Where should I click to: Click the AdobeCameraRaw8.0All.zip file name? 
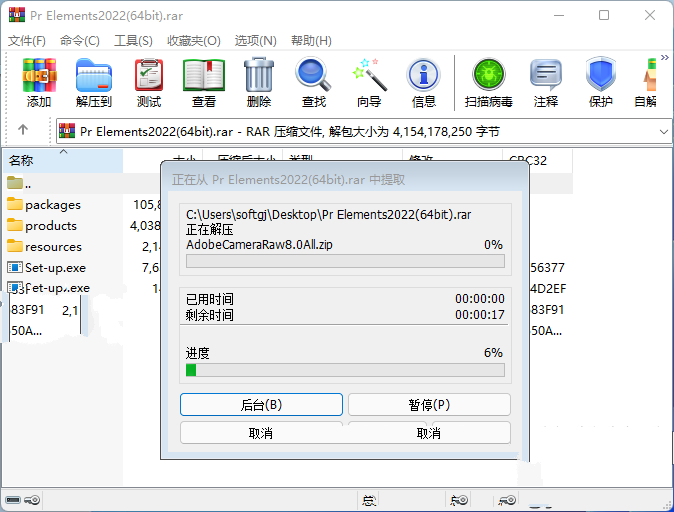pyautogui.click(x=259, y=245)
